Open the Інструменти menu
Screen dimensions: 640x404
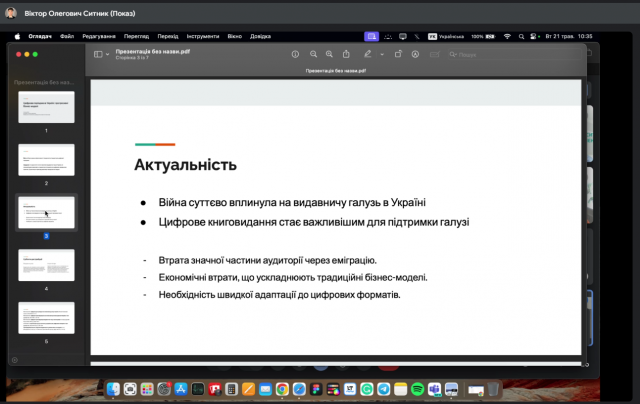coord(203,36)
